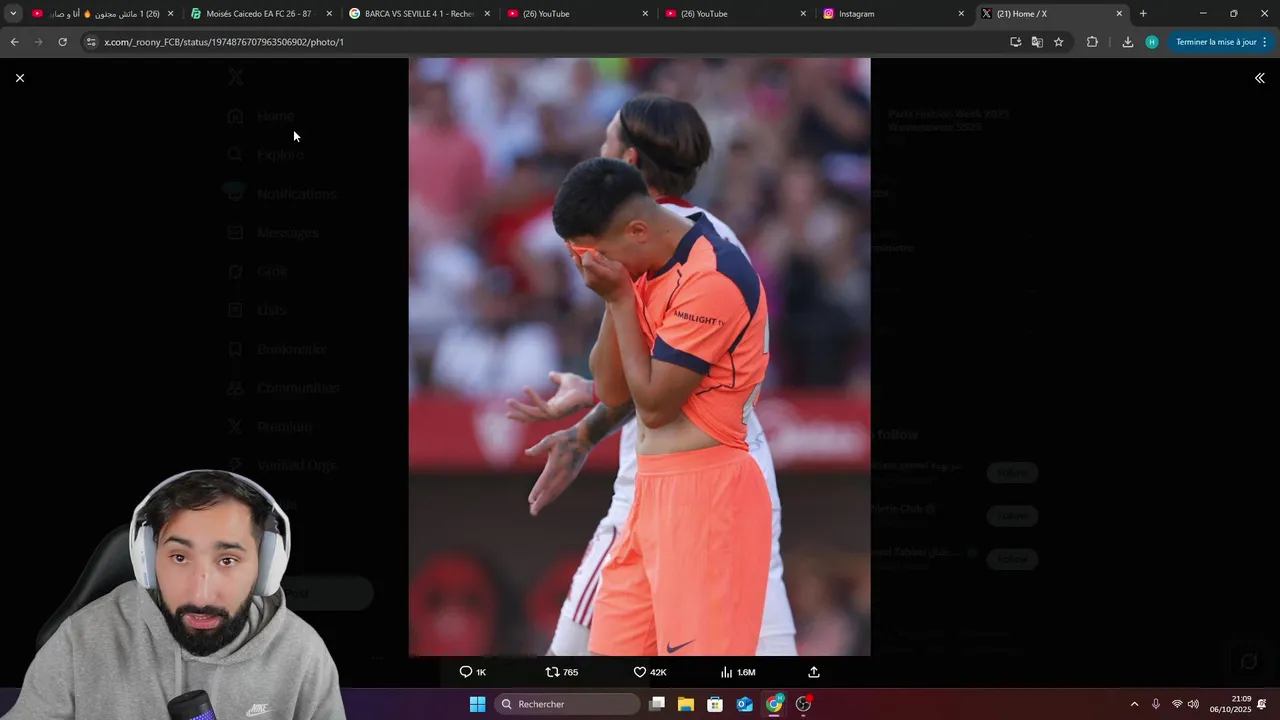Open Task View from the taskbar
Image resolution: width=1280 pixels, height=720 pixels.
[x=657, y=704]
